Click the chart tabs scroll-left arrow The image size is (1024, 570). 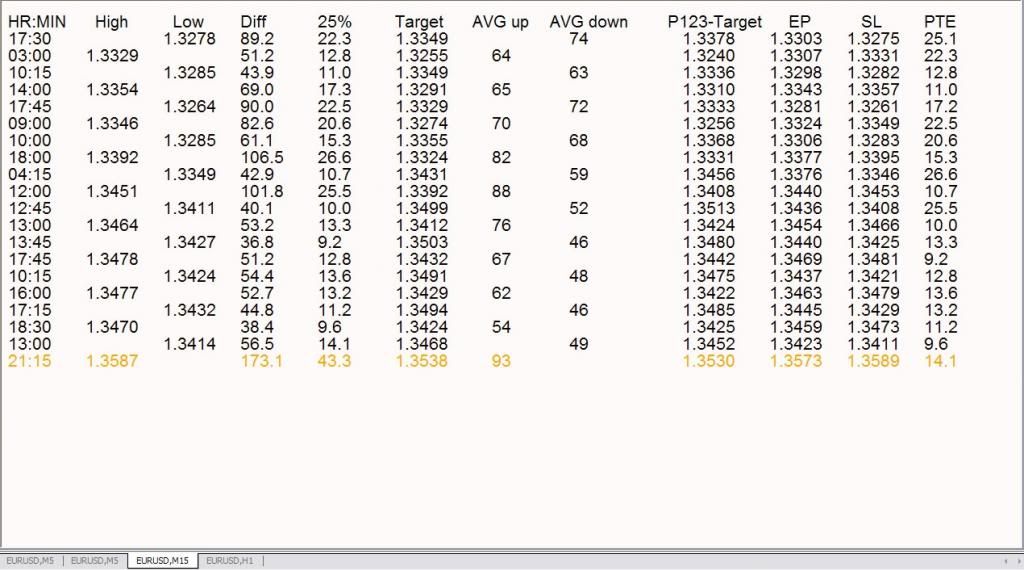(1006, 561)
